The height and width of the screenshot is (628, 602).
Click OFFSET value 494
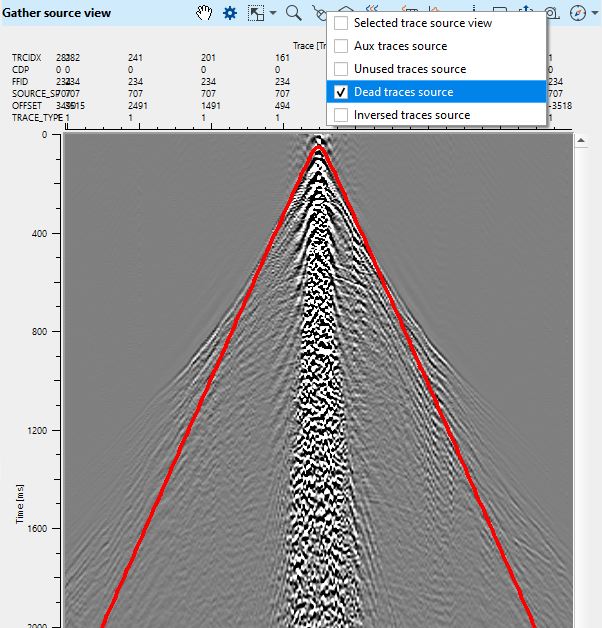(x=282, y=106)
